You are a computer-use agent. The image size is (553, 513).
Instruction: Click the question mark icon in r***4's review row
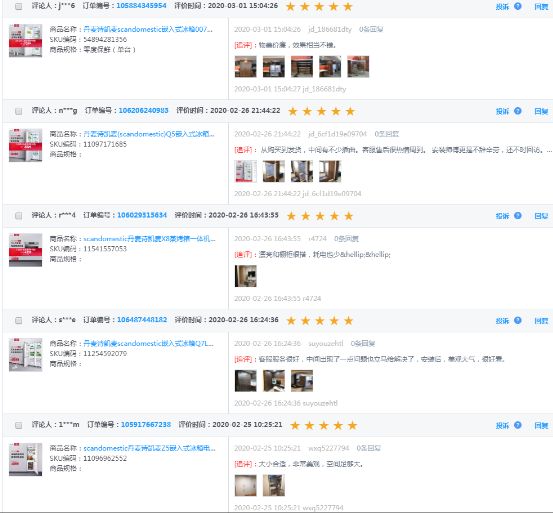point(517,216)
